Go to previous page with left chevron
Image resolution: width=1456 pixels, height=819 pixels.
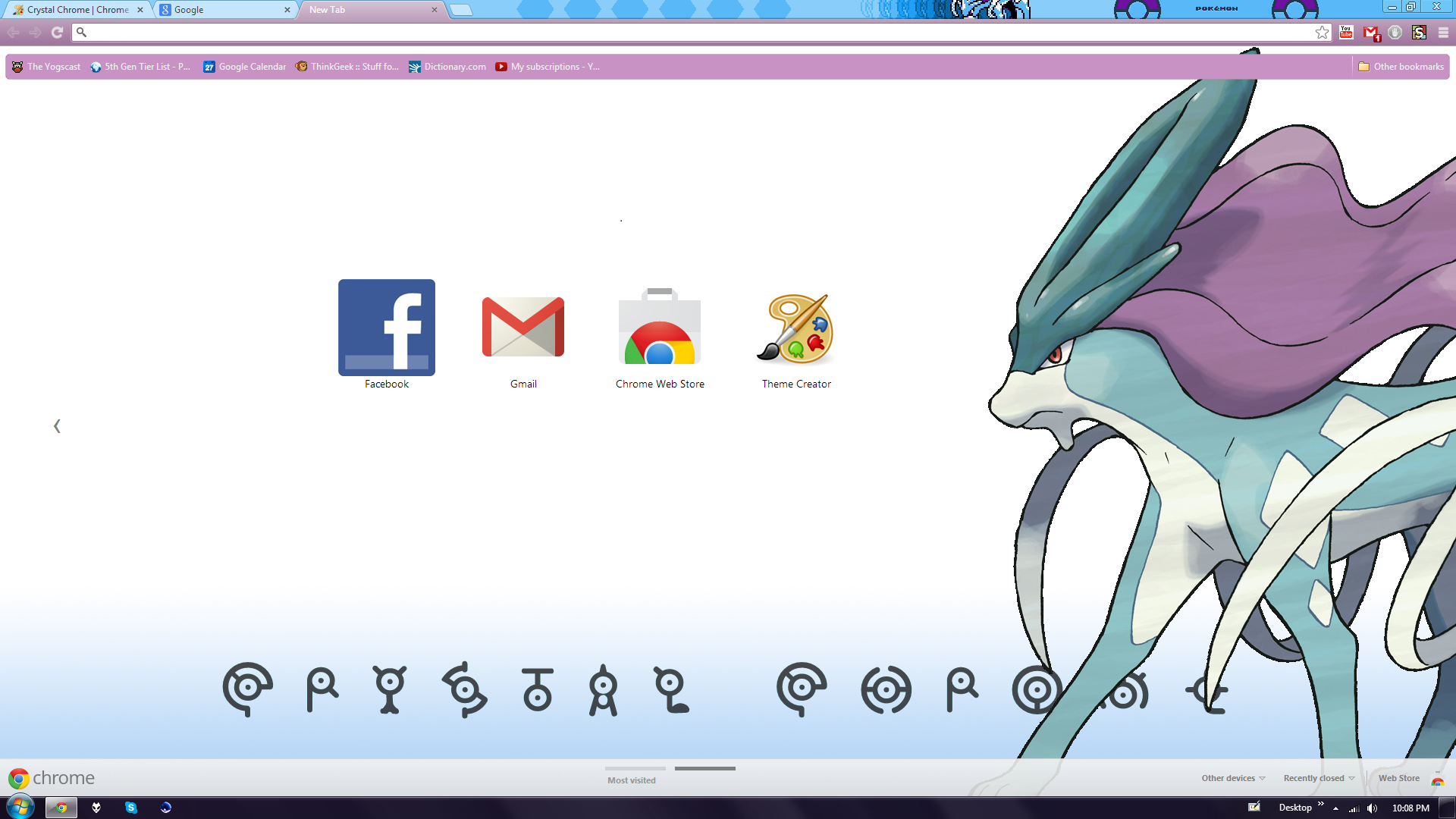[x=57, y=426]
